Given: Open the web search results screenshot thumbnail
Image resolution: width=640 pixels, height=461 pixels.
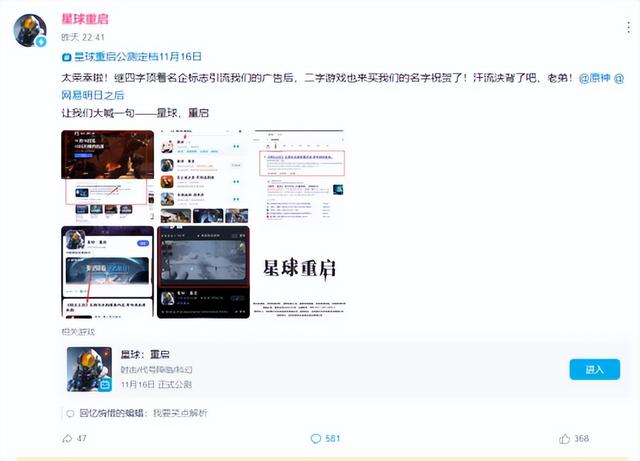Looking at the screenshot, I should [x=299, y=176].
